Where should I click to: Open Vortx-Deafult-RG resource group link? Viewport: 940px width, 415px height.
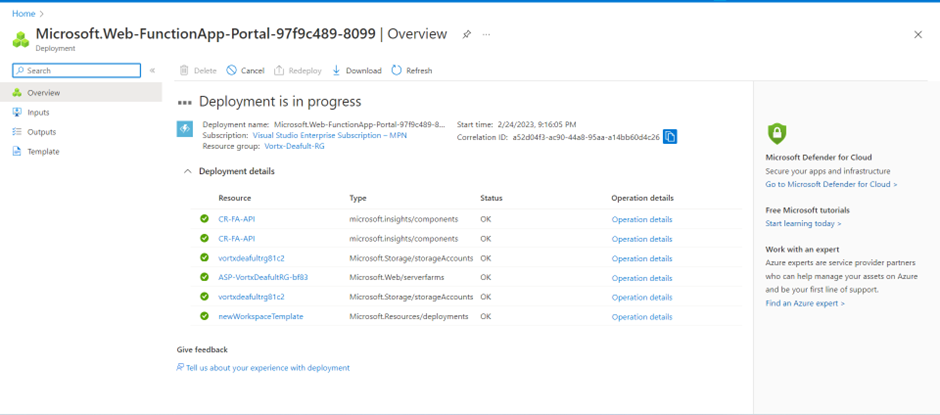294,146
